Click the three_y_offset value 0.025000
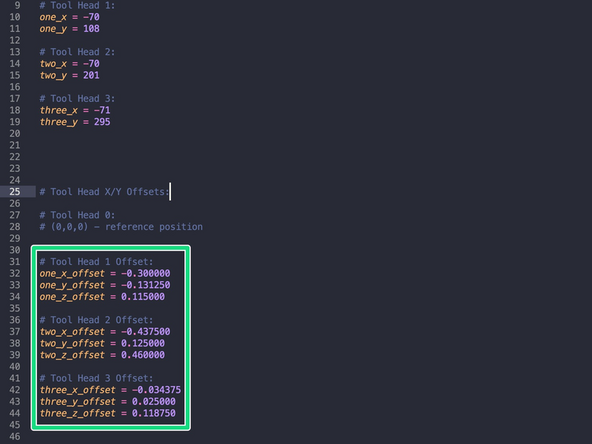This screenshot has height=444, width=592. [x=154, y=402]
